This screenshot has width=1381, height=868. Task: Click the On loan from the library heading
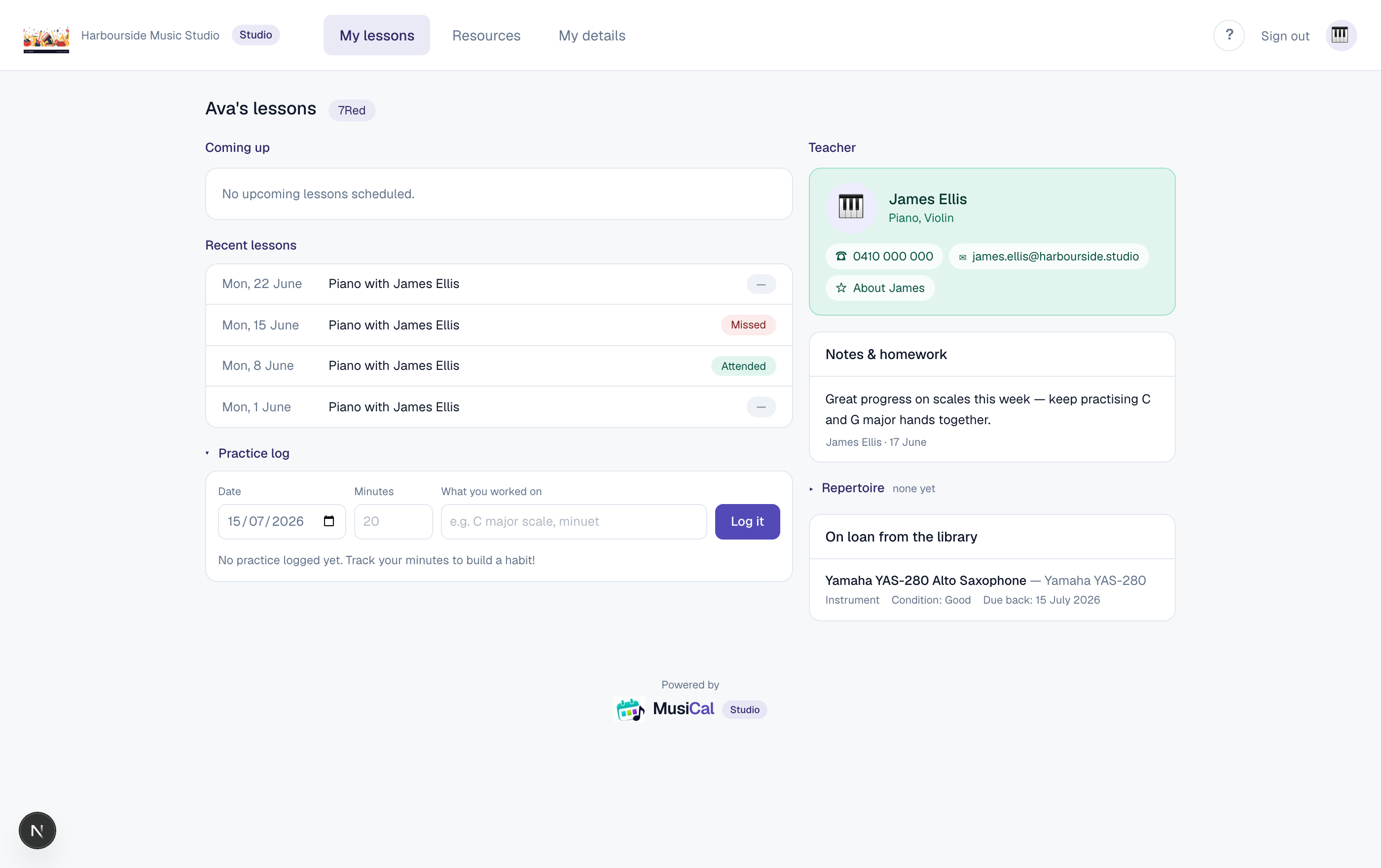coord(901,537)
